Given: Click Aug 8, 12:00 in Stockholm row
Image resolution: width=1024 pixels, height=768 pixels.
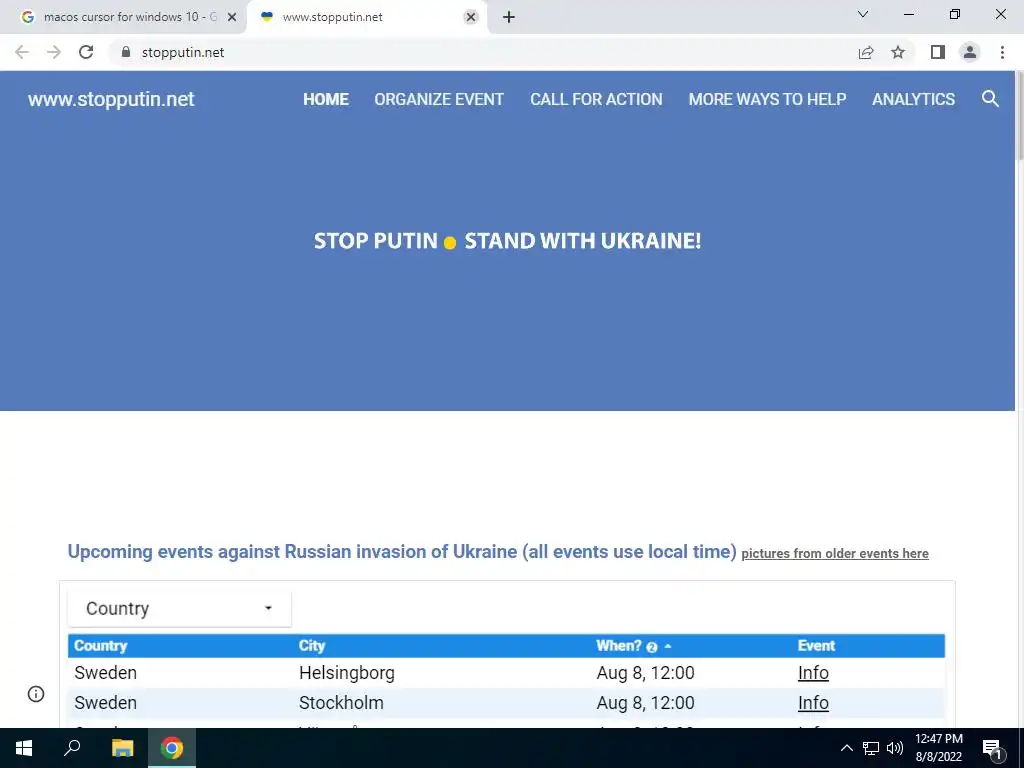Looking at the screenshot, I should [x=645, y=703].
